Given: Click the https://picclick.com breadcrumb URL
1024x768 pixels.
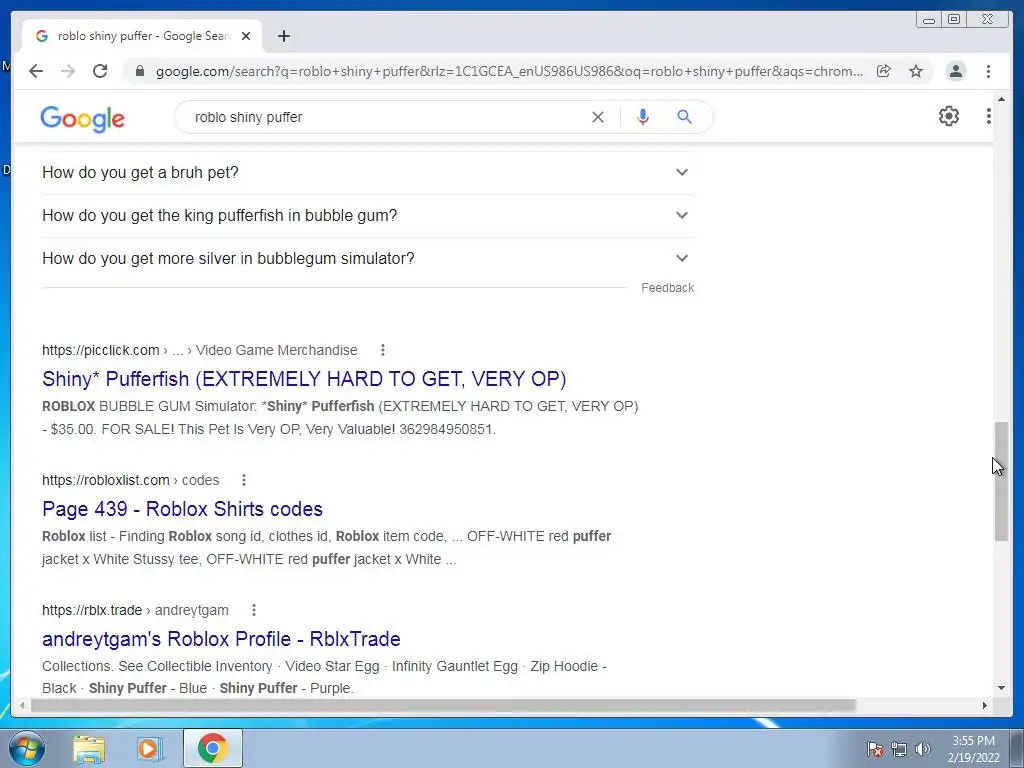Looking at the screenshot, I should coord(101,350).
